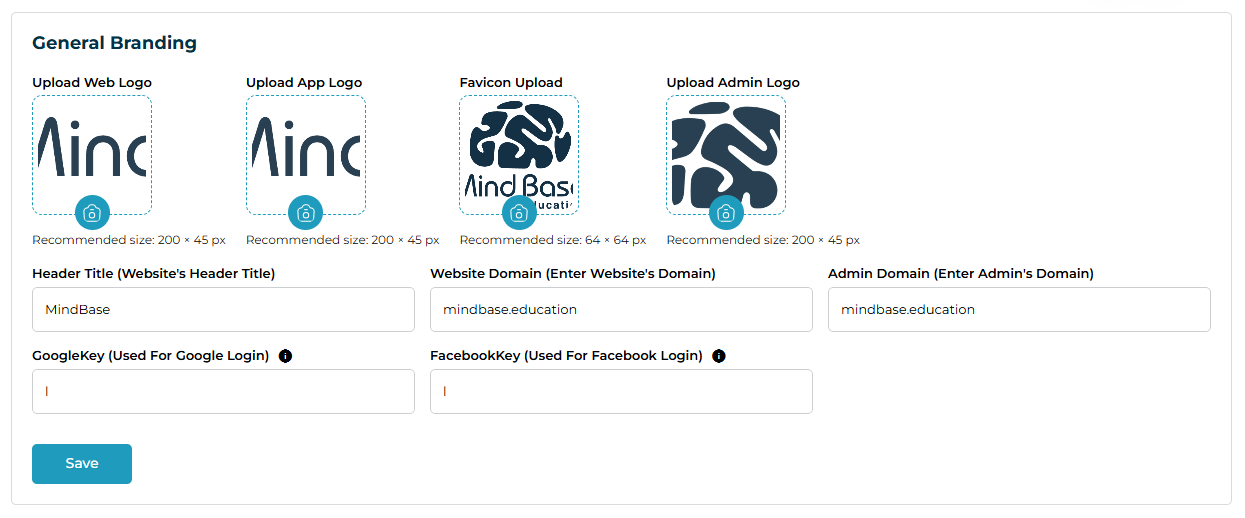Click the Admin Domain field label

(x=960, y=274)
